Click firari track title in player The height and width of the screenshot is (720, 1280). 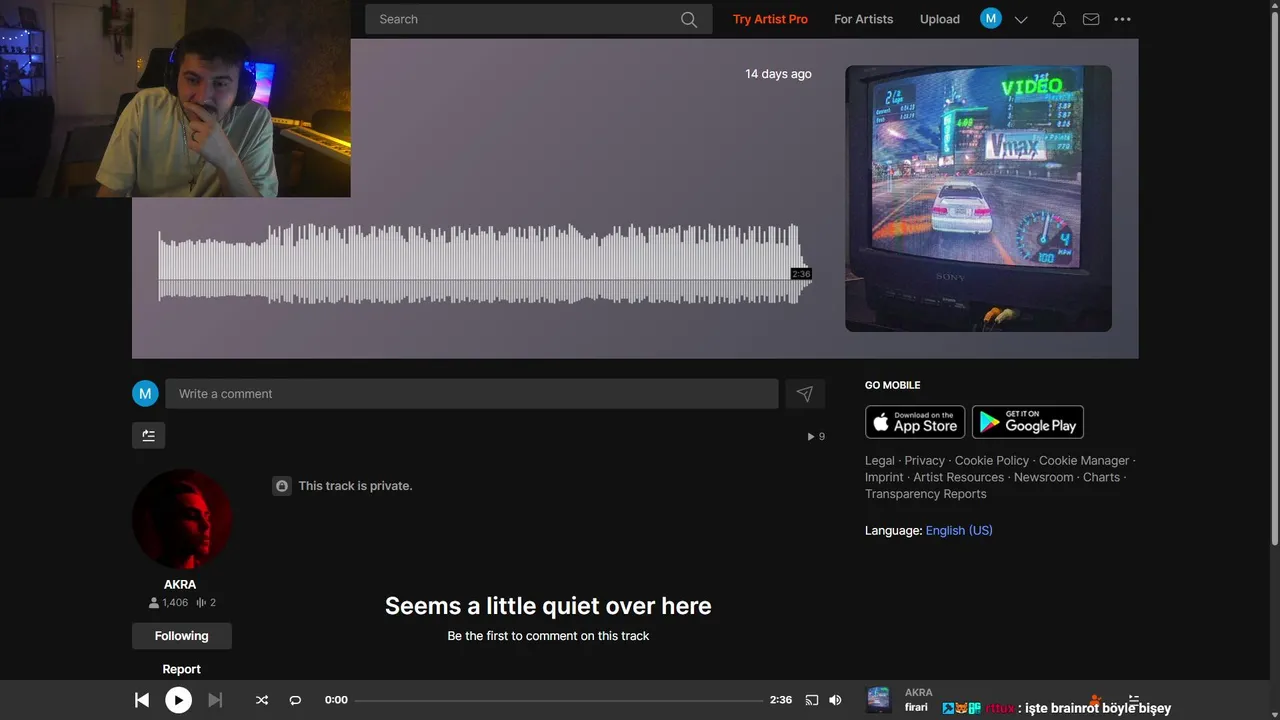click(917, 708)
